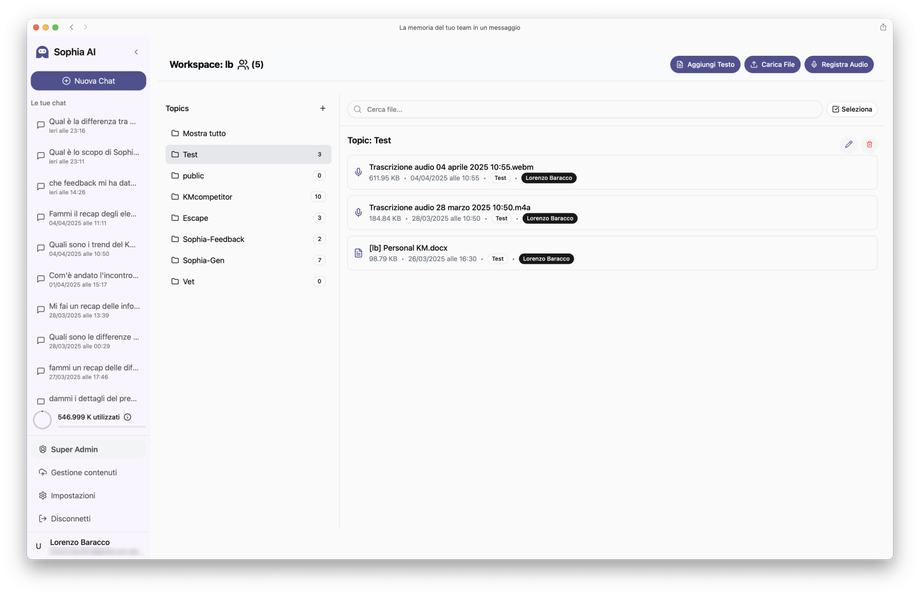Click the Impostazioni gear icon
The height and width of the screenshot is (595, 920).
(x=42, y=496)
